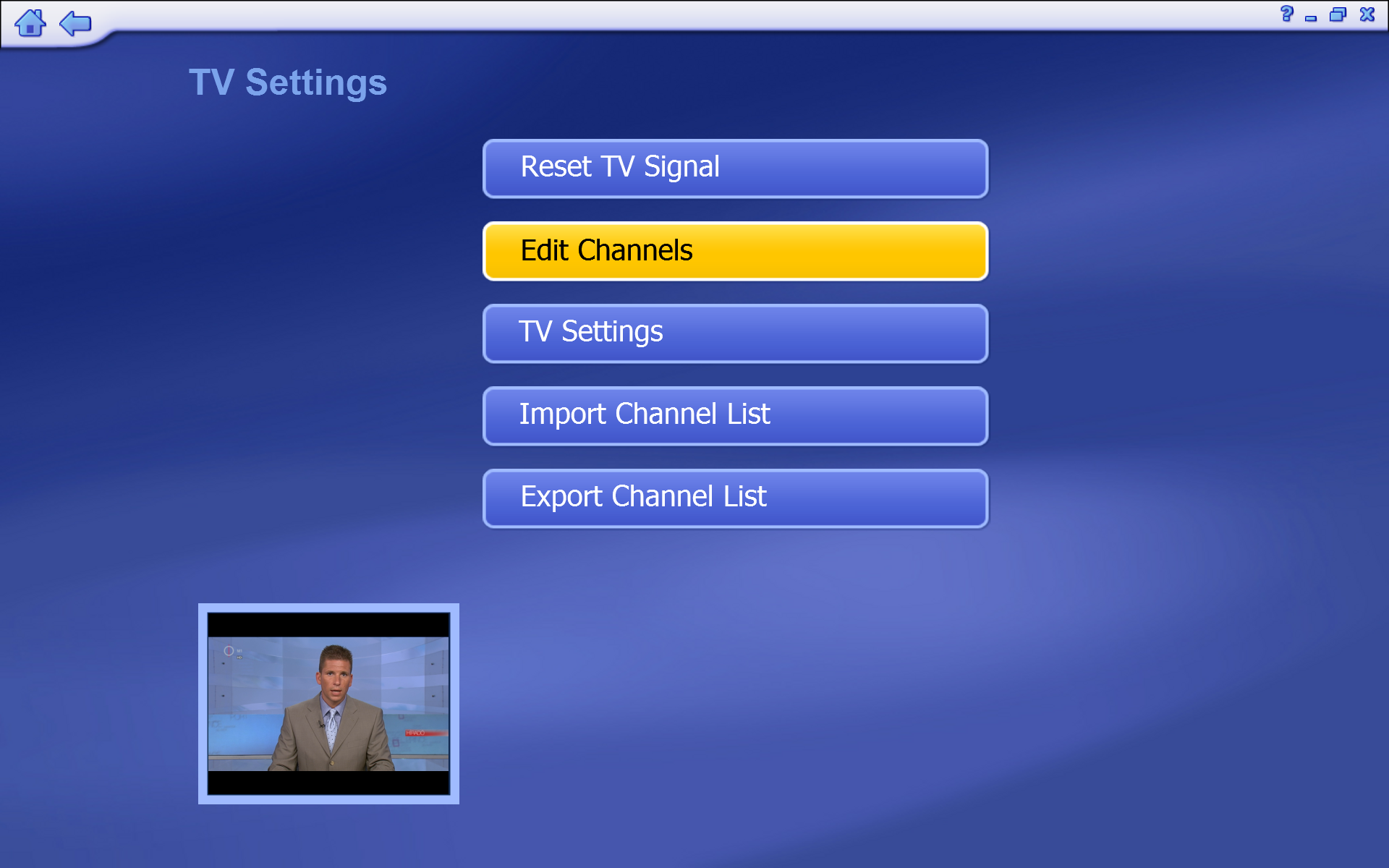Restore down the window size
The width and height of the screenshot is (1389, 868).
point(1338,14)
